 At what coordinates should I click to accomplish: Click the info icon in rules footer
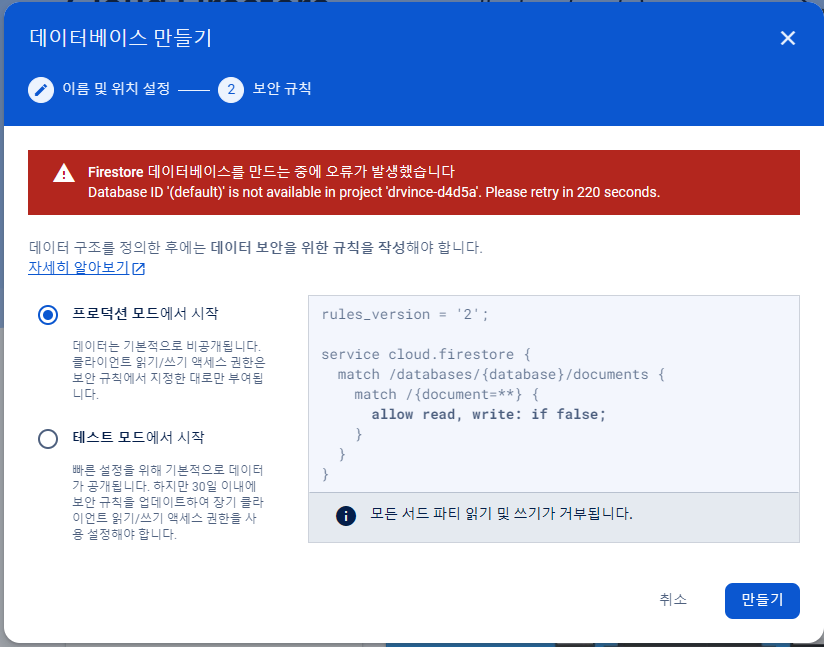[x=346, y=516]
